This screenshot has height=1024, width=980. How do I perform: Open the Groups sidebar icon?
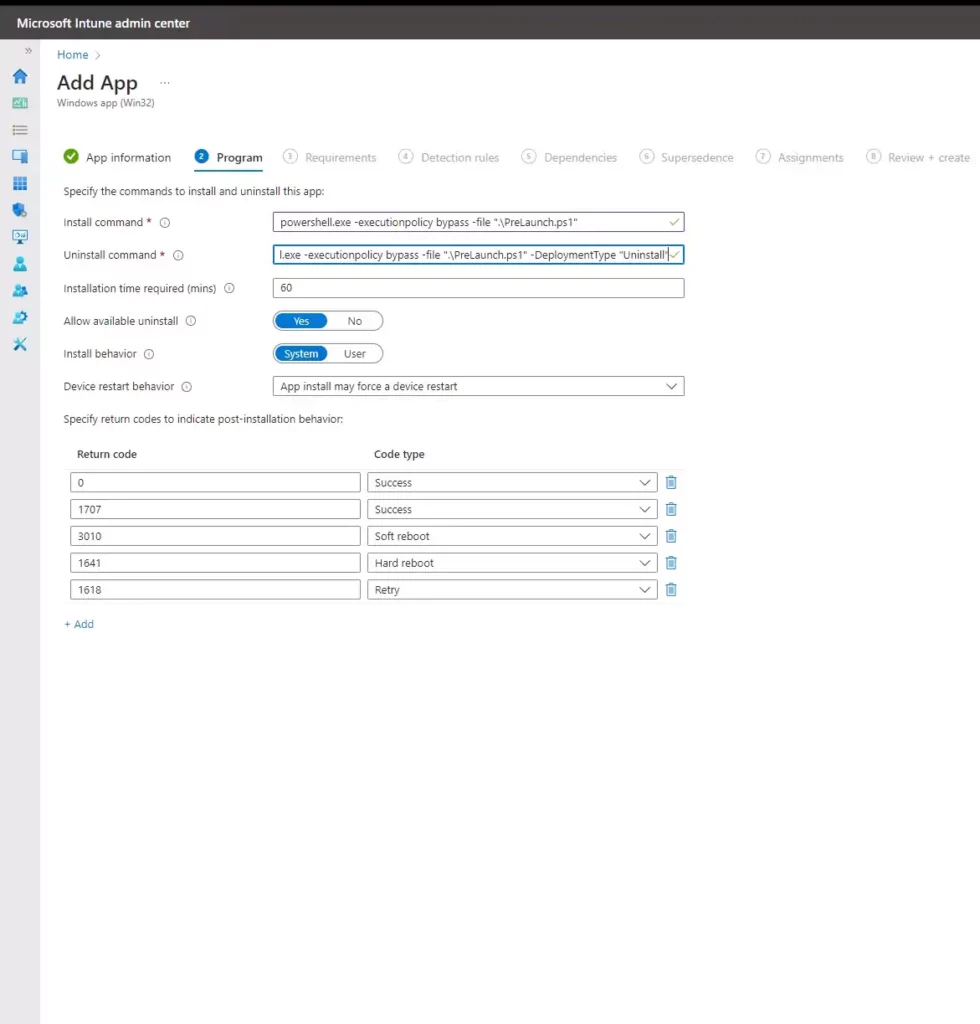click(20, 291)
